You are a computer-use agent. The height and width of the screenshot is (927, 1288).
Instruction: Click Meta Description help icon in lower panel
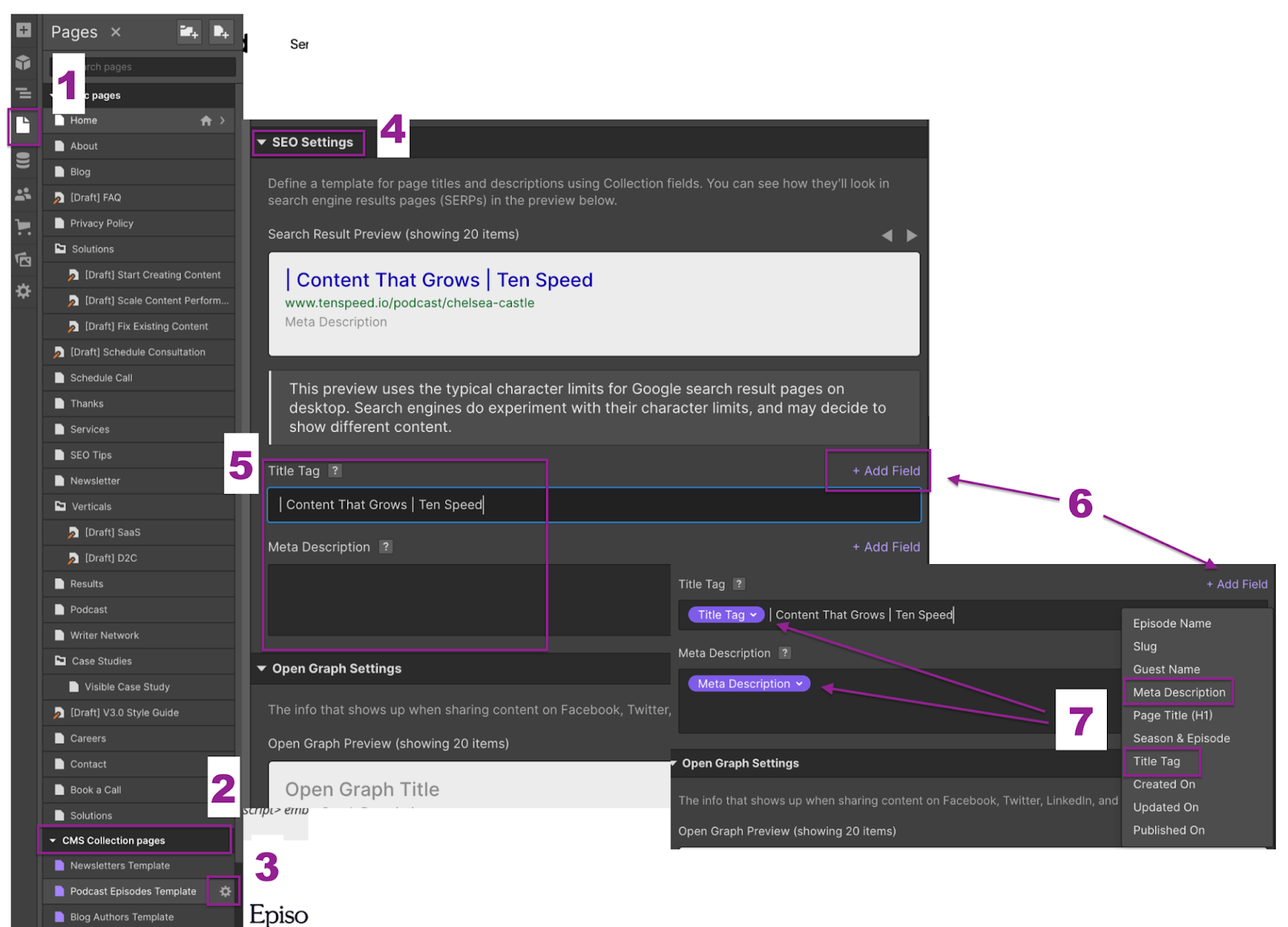pyautogui.click(x=785, y=653)
